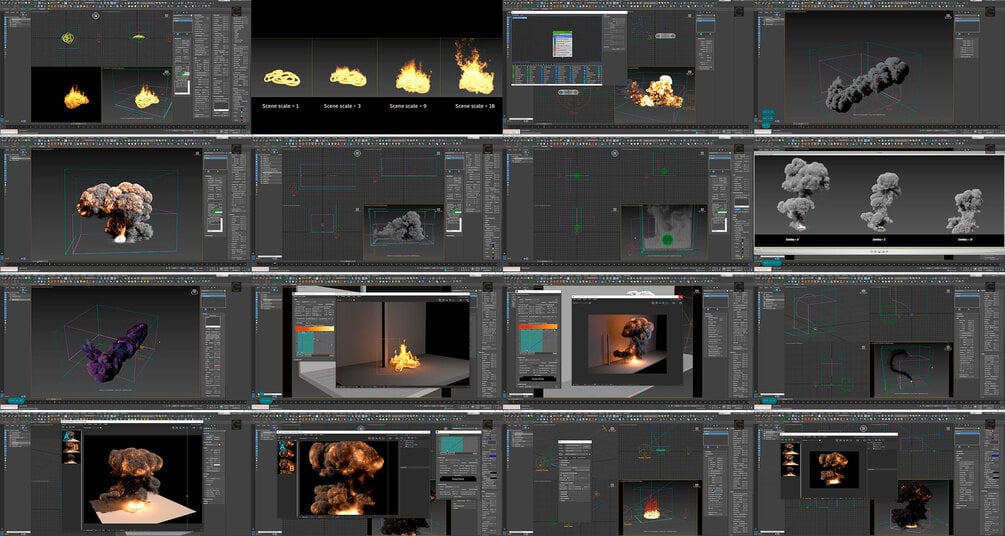Image resolution: width=1005 pixels, height=536 pixels.
Task: Click the orange gradient bar beside the smoke-room render
Action: click(539, 326)
